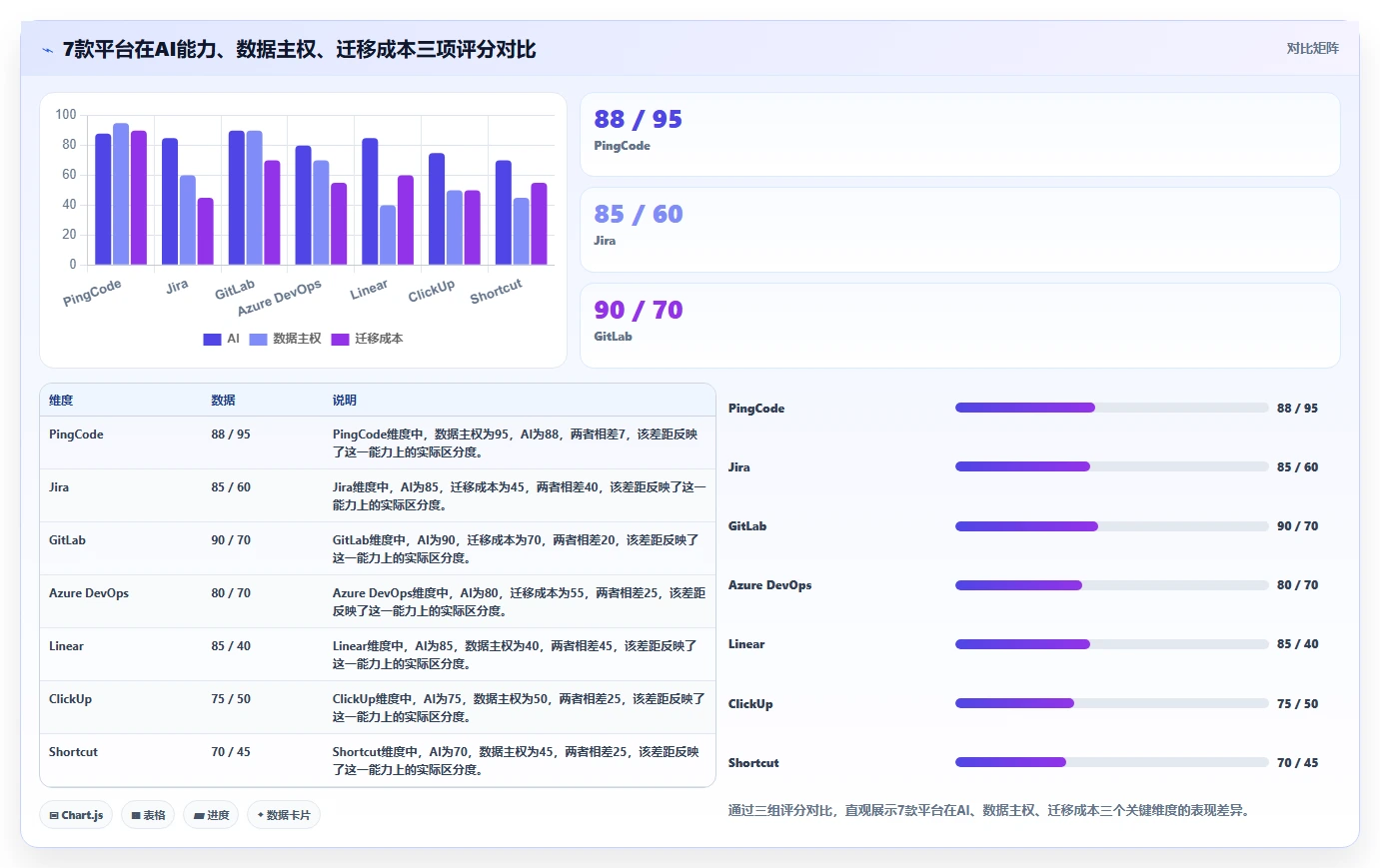Click the PingCode AI bar in chart
The height and width of the screenshot is (868, 1380).
coord(103,199)
